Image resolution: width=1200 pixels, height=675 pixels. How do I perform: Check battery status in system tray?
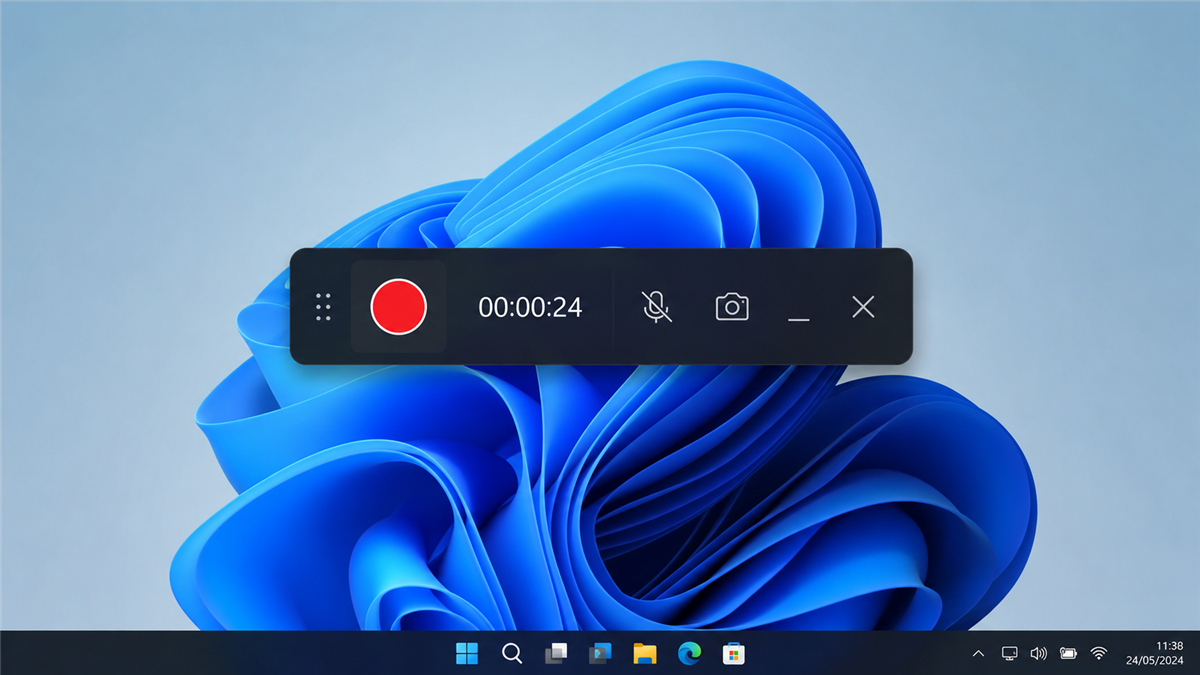(1069, 654)
